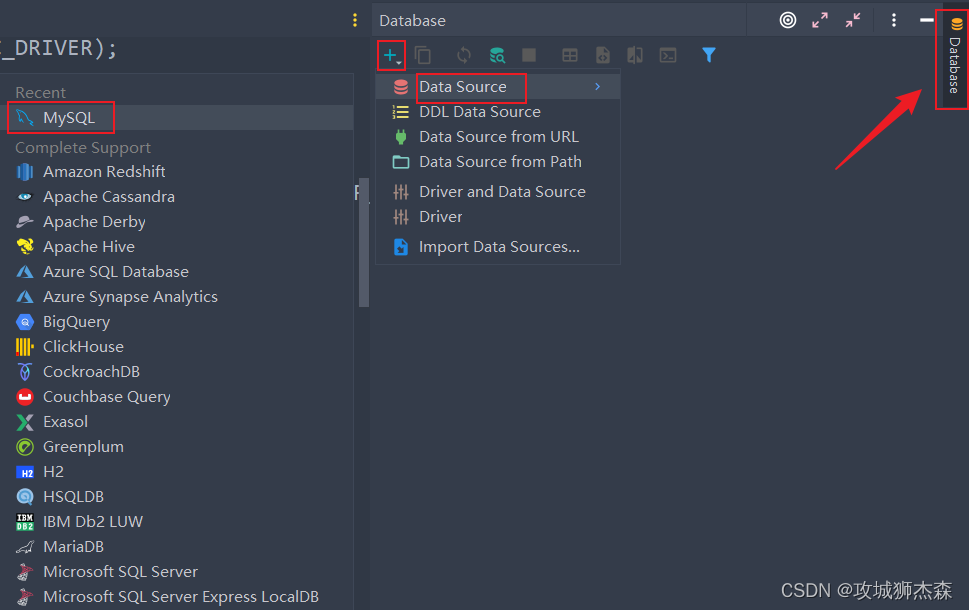Image resolution: width=969 pixels, height=610 pixels.
Task: Select IBM Db2 LUW data source
Action: tap(177, 522)
